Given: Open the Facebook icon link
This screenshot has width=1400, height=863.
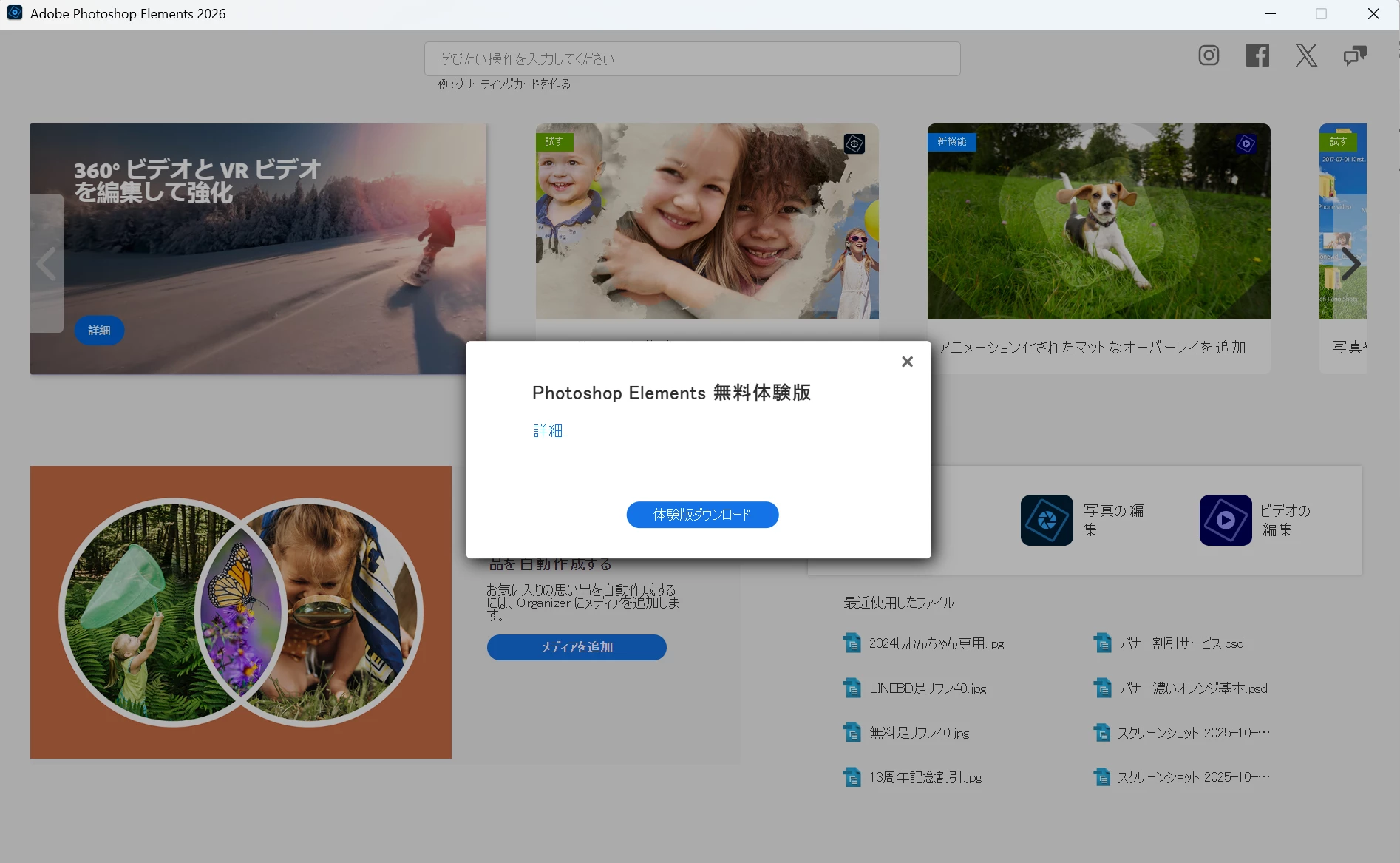Looking at the screenshot, I should tap(1257, 55).
